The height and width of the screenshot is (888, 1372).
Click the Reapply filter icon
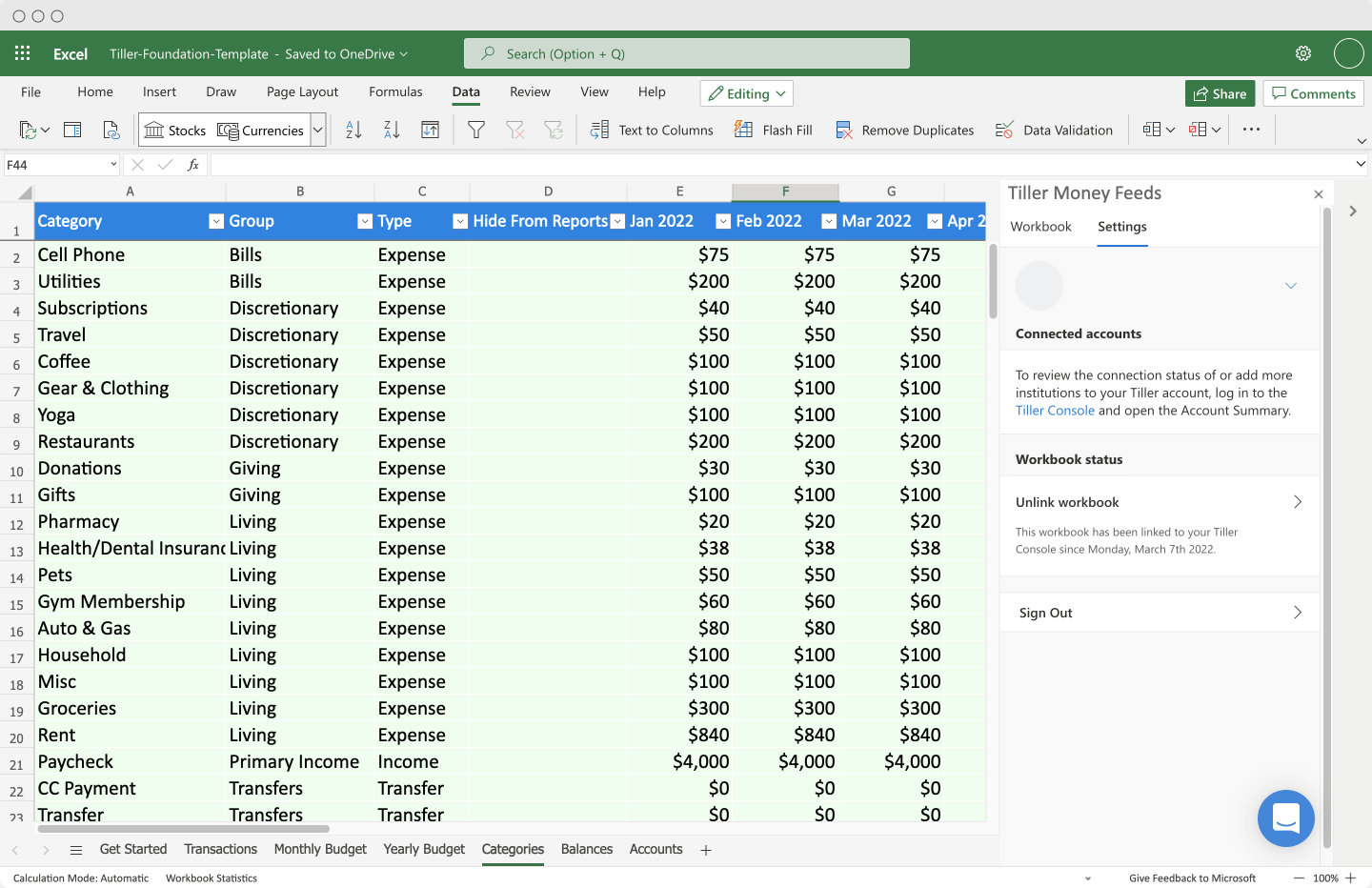(x=554, y=131)
